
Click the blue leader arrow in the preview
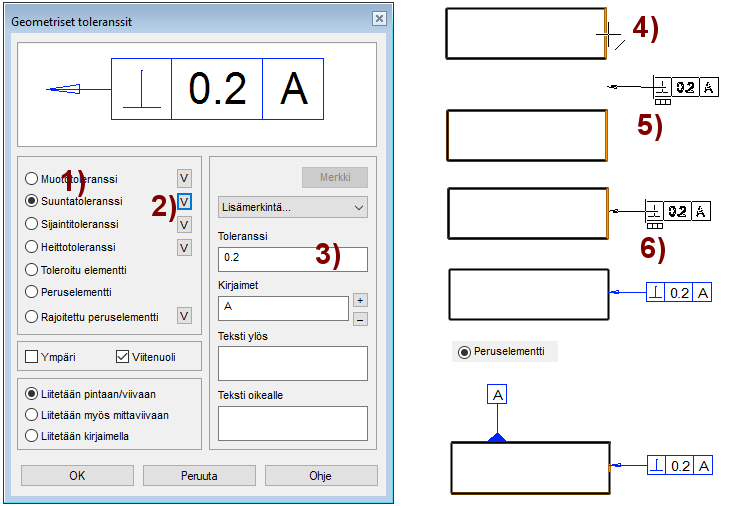tap(65, 90)
